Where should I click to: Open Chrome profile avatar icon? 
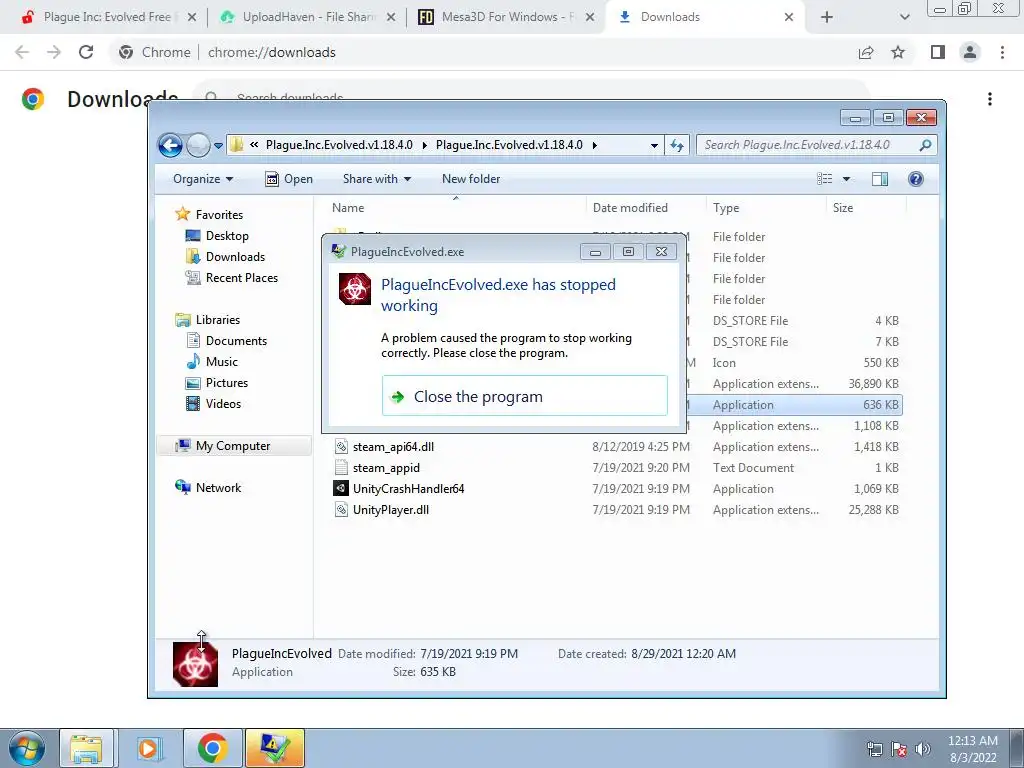[970, 52]
